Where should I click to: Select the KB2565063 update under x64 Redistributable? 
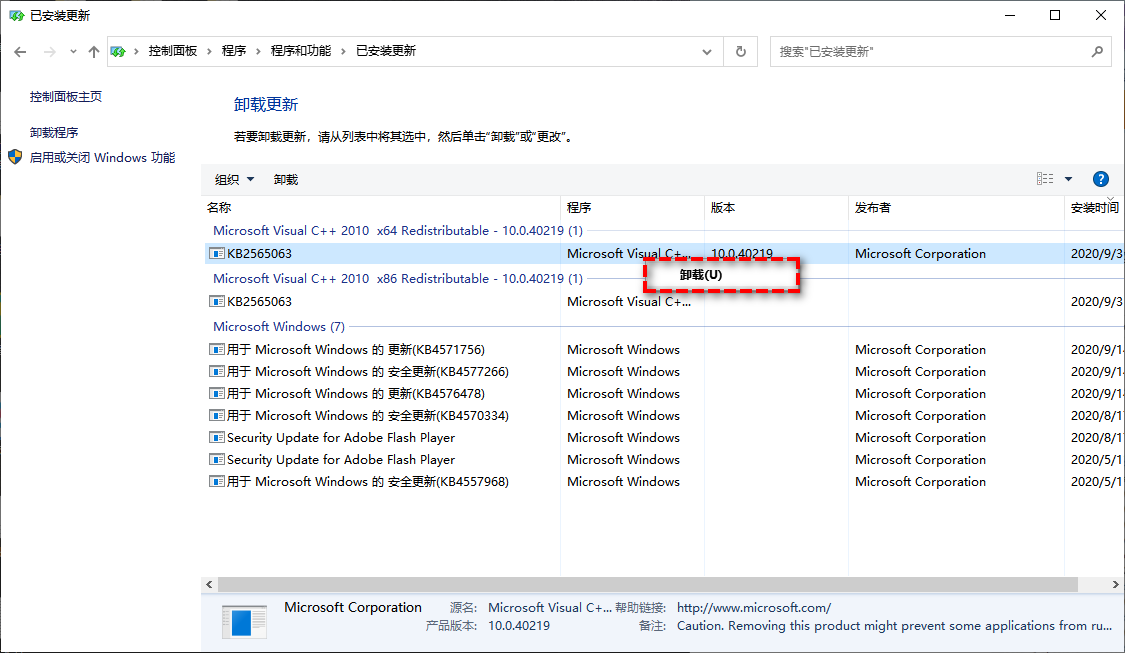click(664, 254)
